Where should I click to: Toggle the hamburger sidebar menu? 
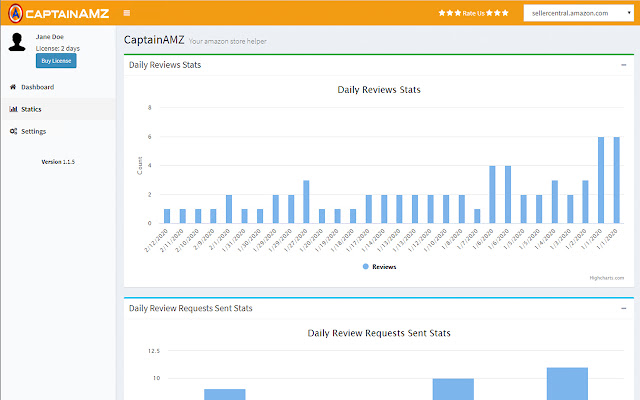click(126, 13)
